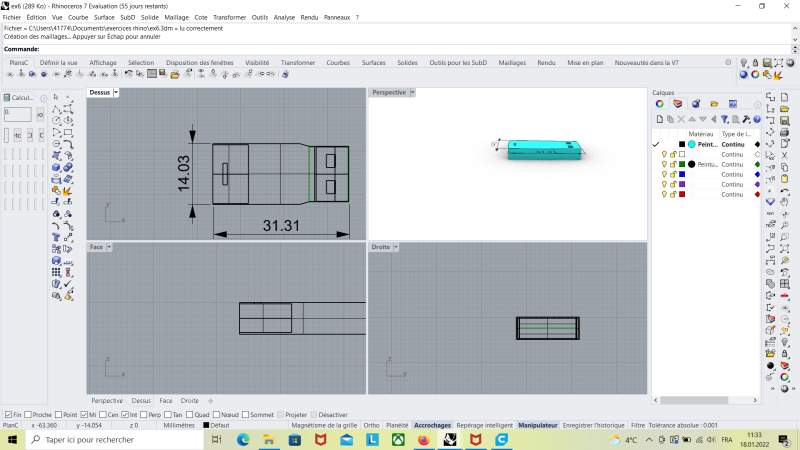Toggle the Fin object snap checkbox
Screen dimensions: 800x450
[7, 415]
